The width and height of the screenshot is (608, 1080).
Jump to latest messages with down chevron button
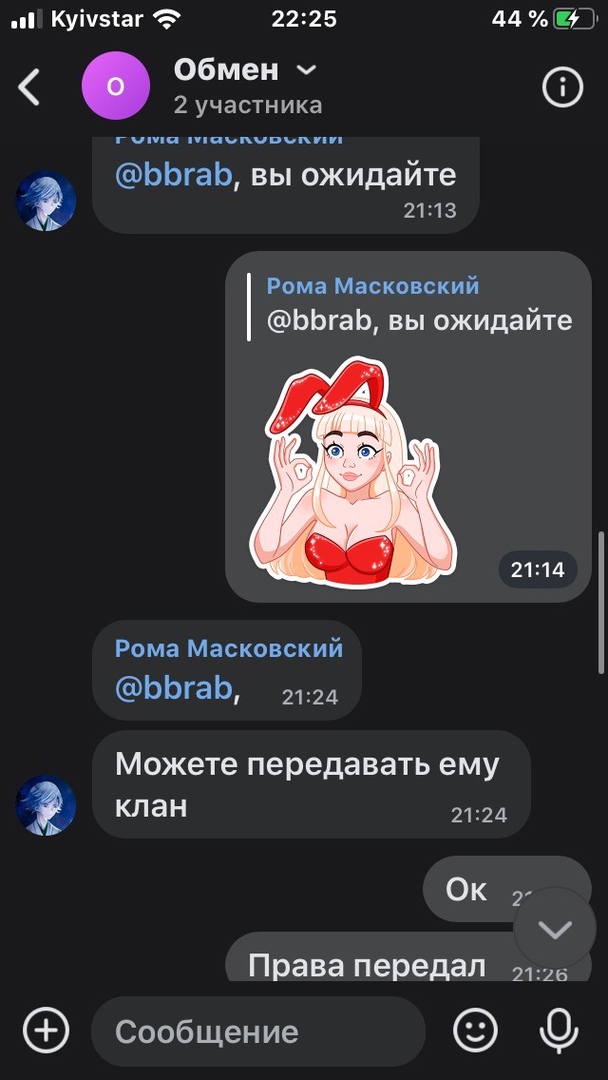(x=555, y=930)
